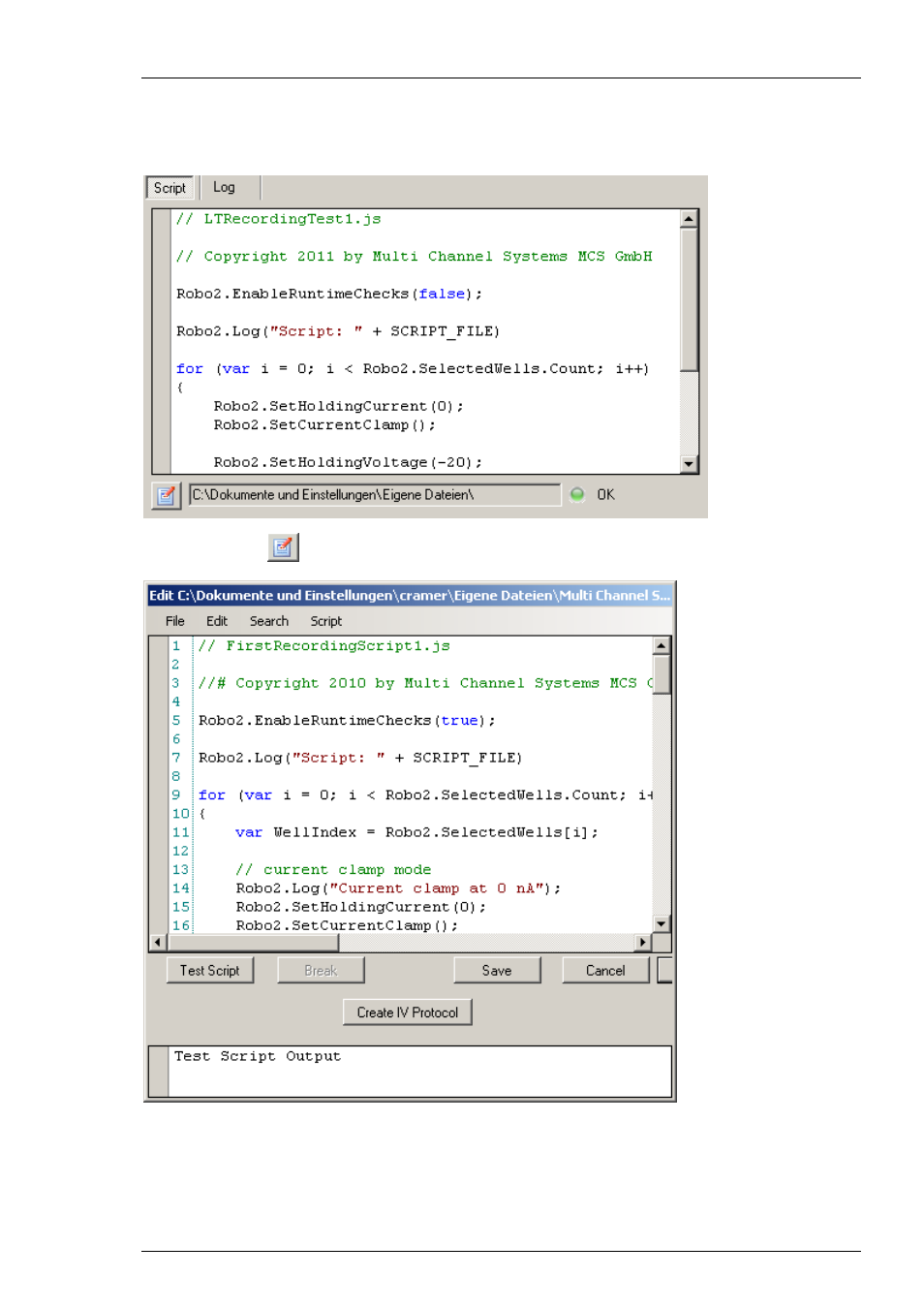924x1308 pixels.
Task: Click the editor's vertical scrollbar up arrow
Action: (x=662, y=645)
